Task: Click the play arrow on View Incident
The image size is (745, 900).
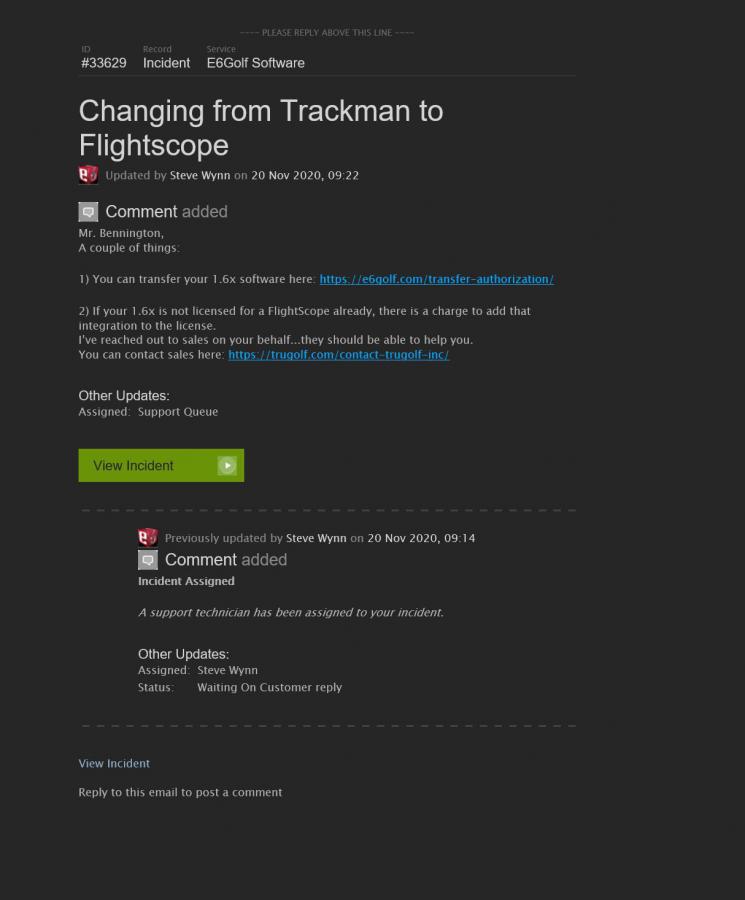Action: tap(227, 465)
